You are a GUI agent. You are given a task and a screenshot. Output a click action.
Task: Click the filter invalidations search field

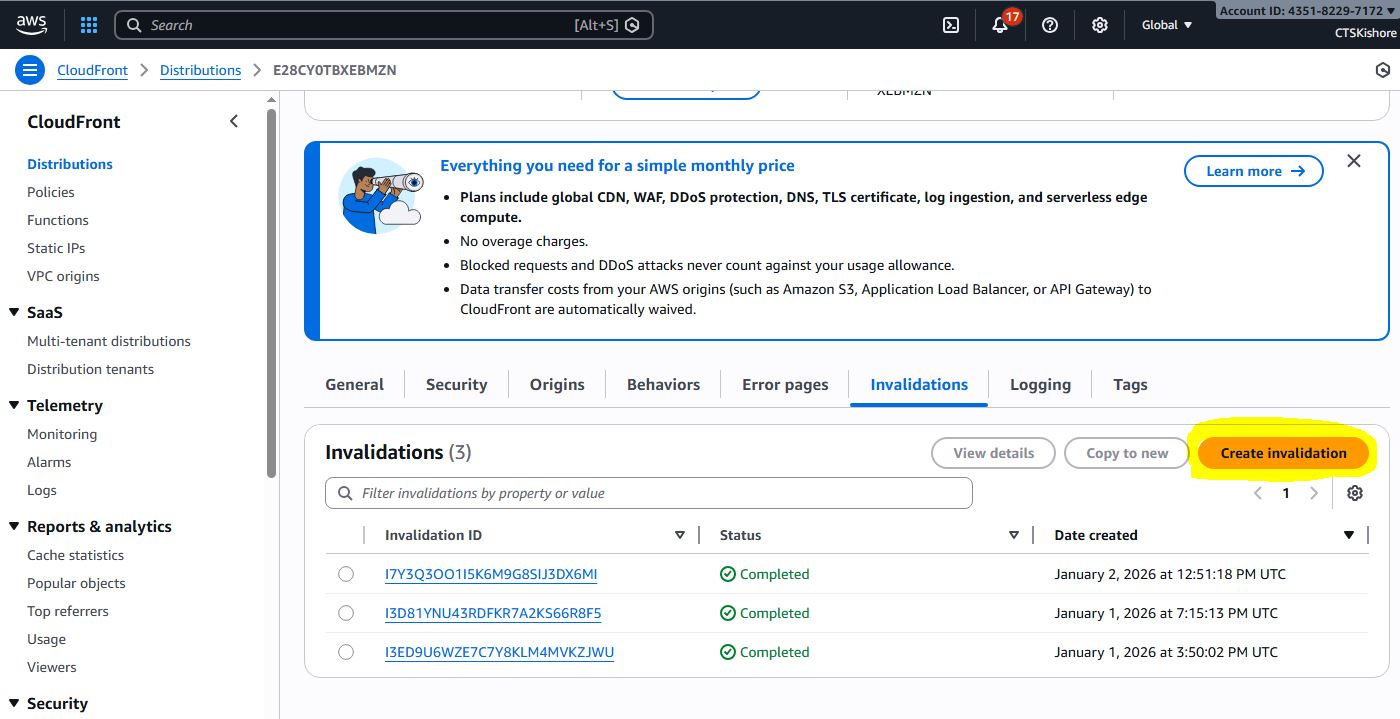click(648, 493)
